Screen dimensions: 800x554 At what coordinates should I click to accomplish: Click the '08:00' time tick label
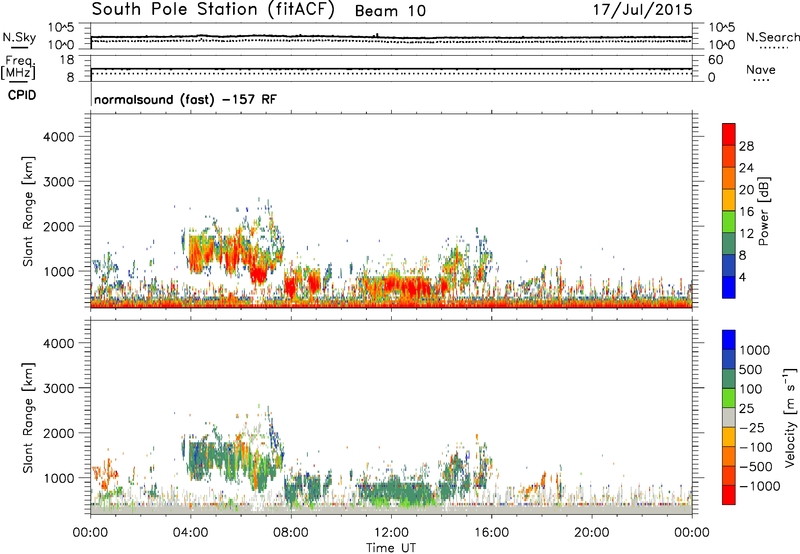(291, 533)
